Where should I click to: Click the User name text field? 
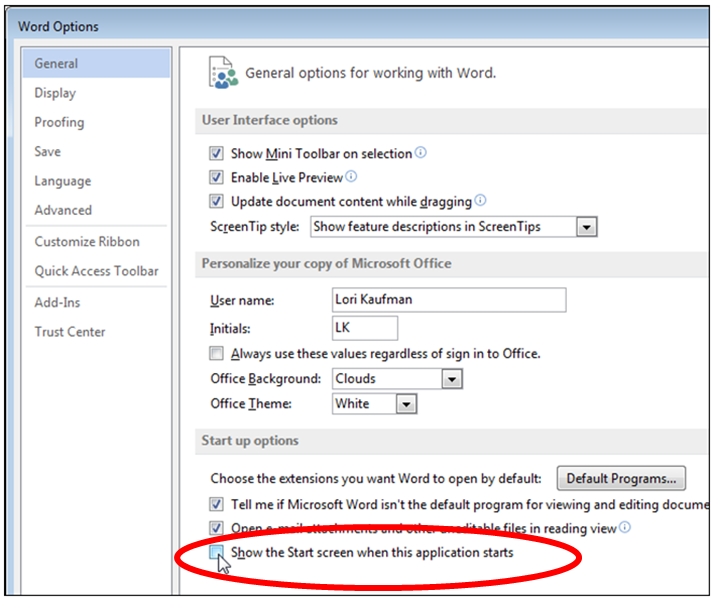coord(449,300)
